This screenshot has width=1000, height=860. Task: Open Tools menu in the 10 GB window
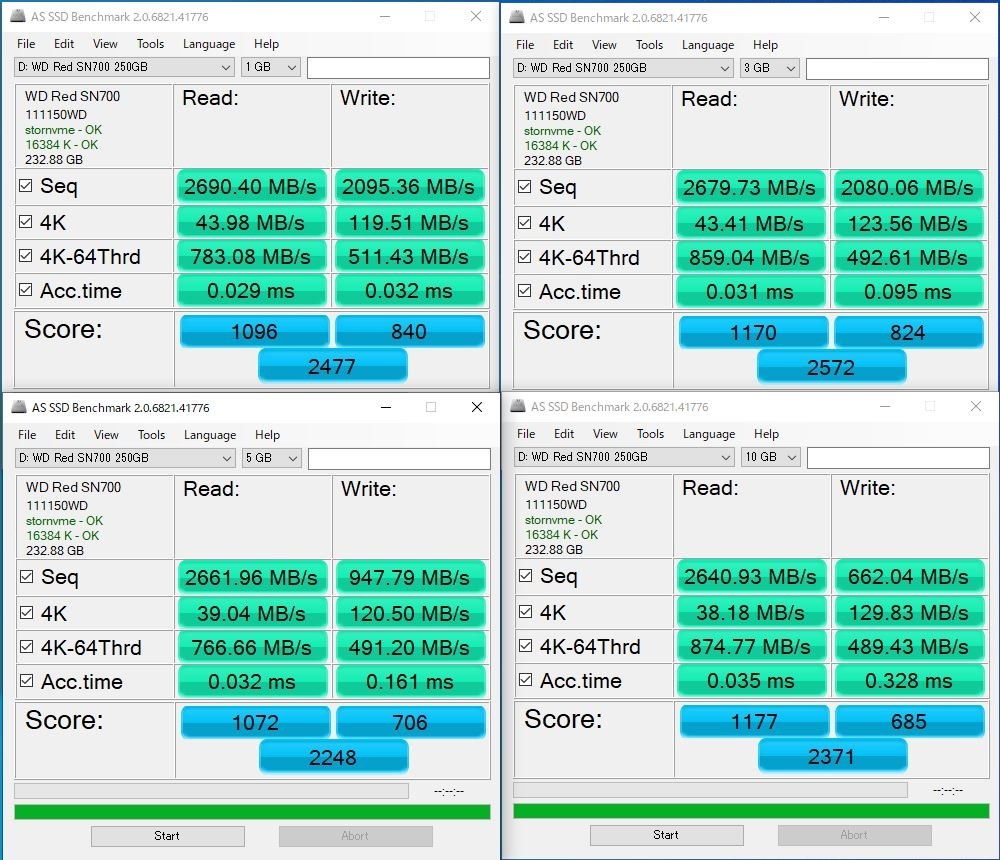(x=651, y=434)
